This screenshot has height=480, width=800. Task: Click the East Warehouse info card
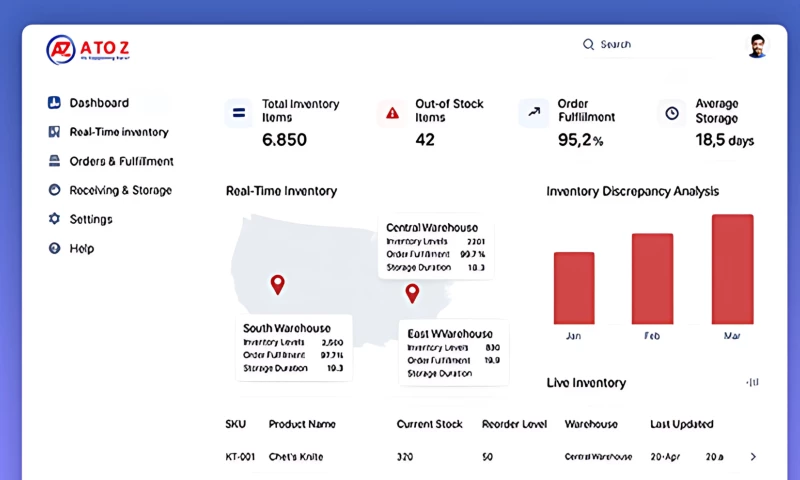coord(454,352)
